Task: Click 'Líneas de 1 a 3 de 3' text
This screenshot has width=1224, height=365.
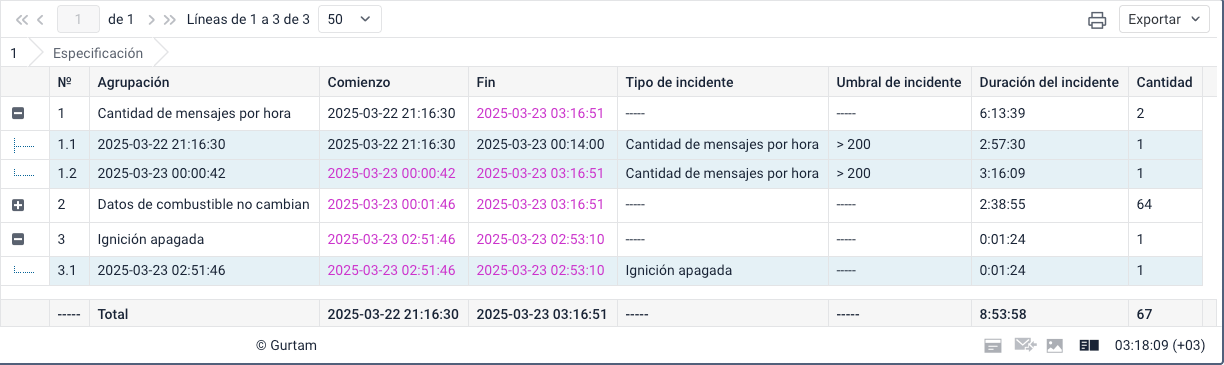Action: tap(248, 19)
